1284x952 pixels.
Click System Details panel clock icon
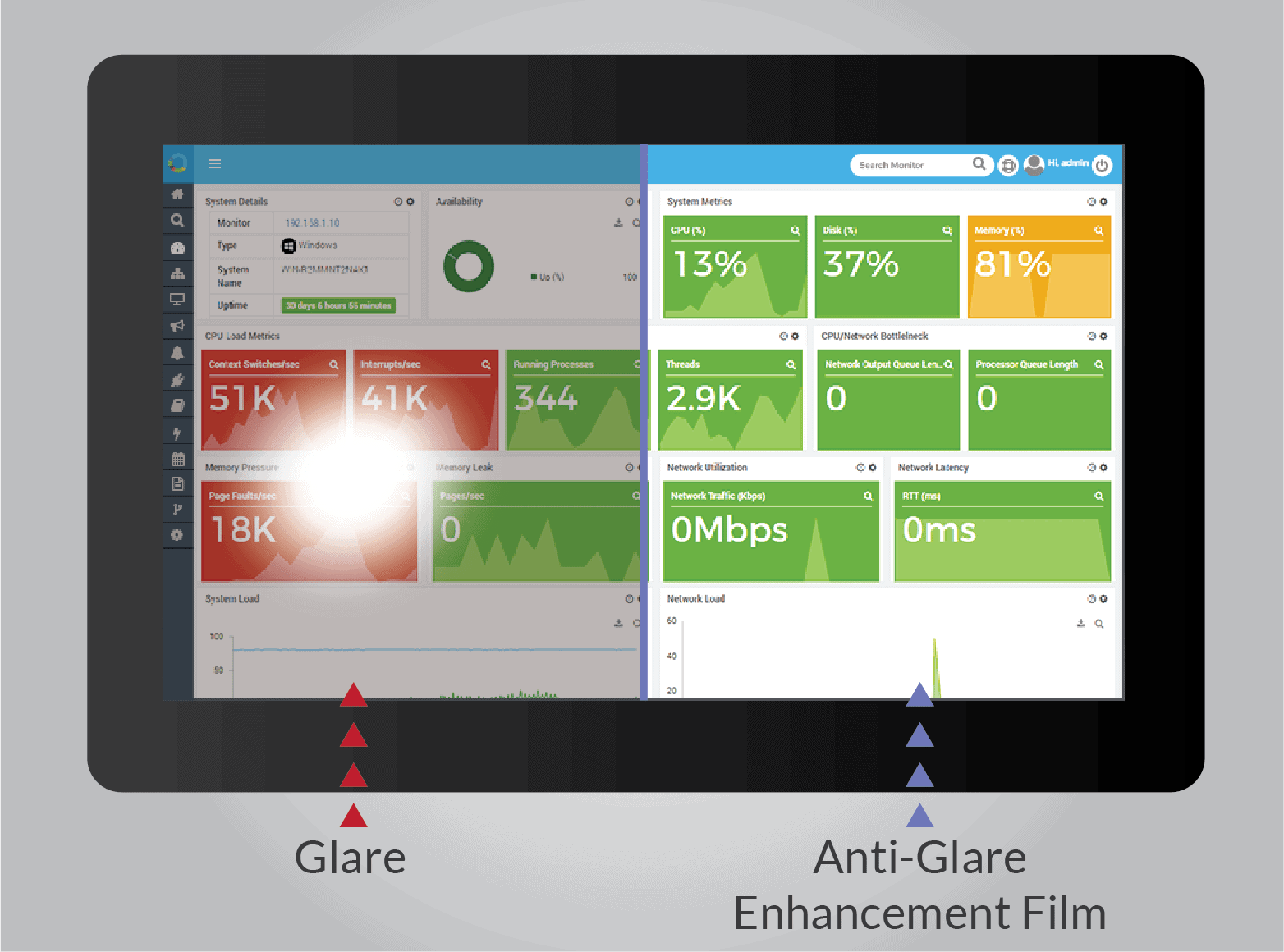pos(398,202)
